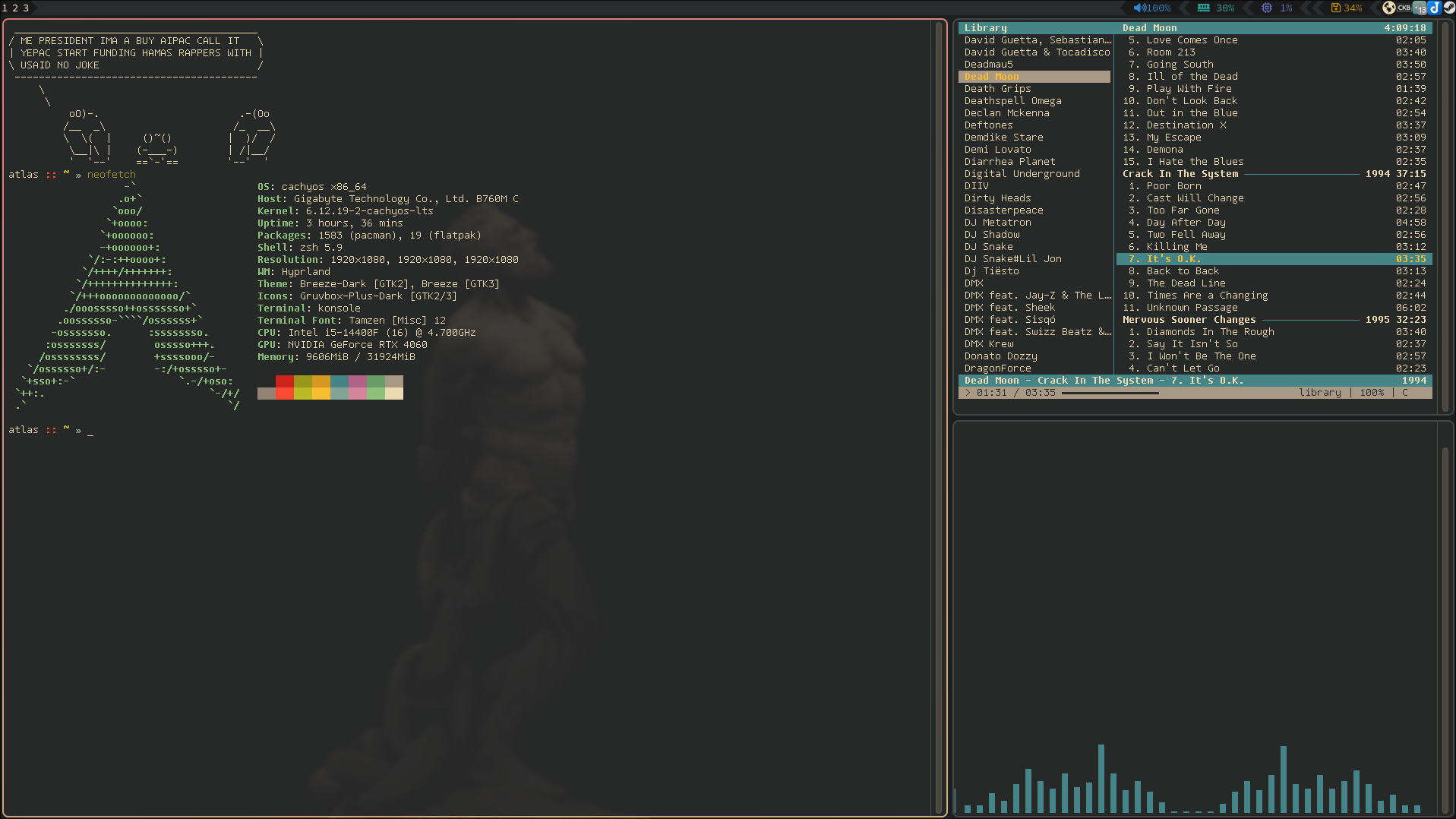Open the volume indicator in the top bar

pyautogui.click(x=1152, y=8)
